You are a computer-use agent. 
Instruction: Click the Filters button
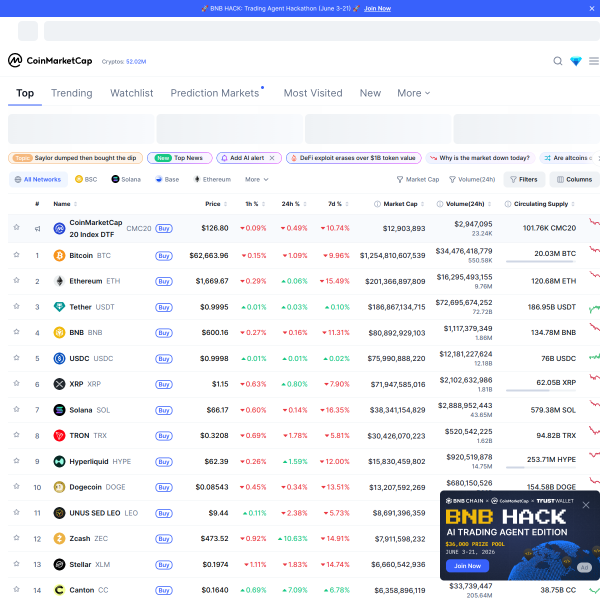pos(524,179)
